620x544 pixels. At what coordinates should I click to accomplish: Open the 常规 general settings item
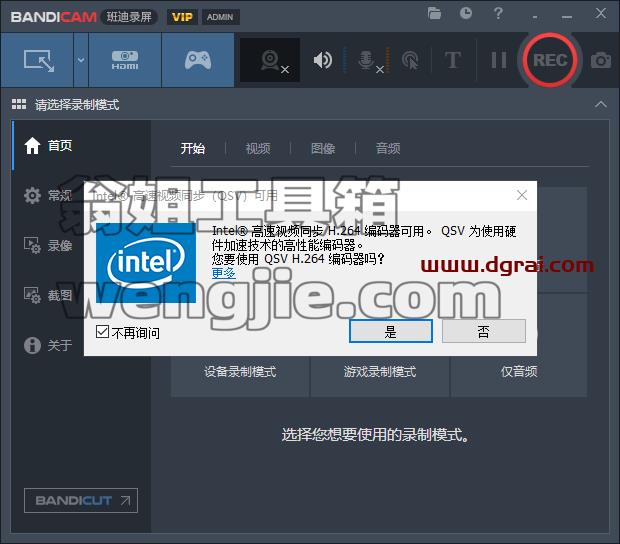[48, 195]
